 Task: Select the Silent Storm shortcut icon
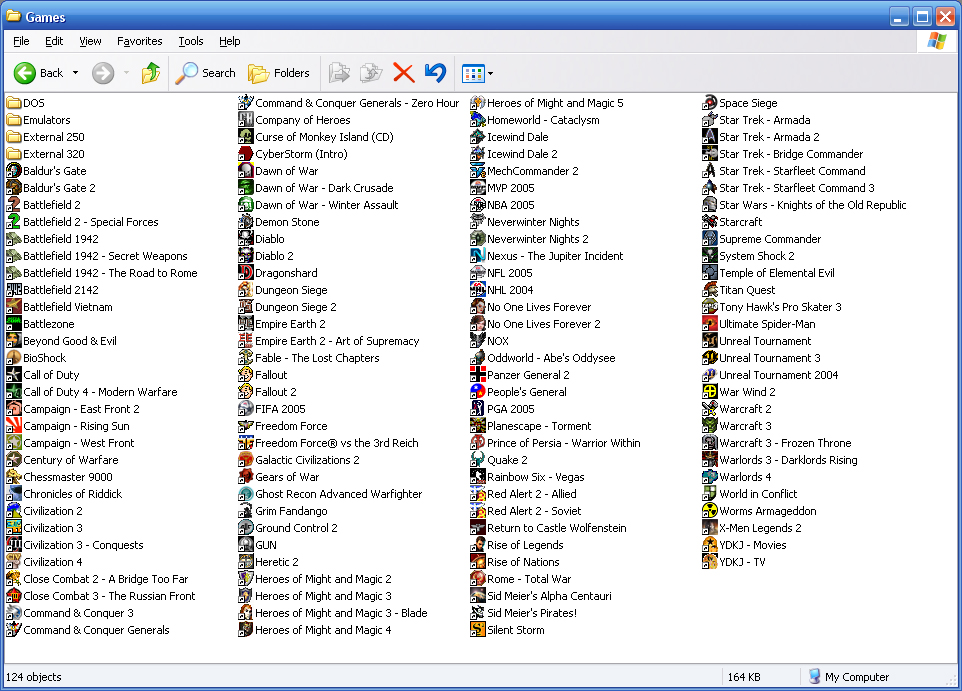click(478, 630)
